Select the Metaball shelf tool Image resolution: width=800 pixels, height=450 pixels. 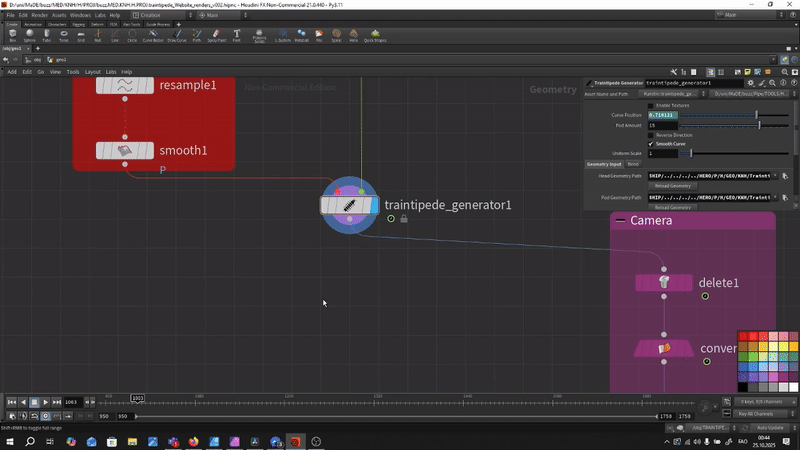pos(302,35)
